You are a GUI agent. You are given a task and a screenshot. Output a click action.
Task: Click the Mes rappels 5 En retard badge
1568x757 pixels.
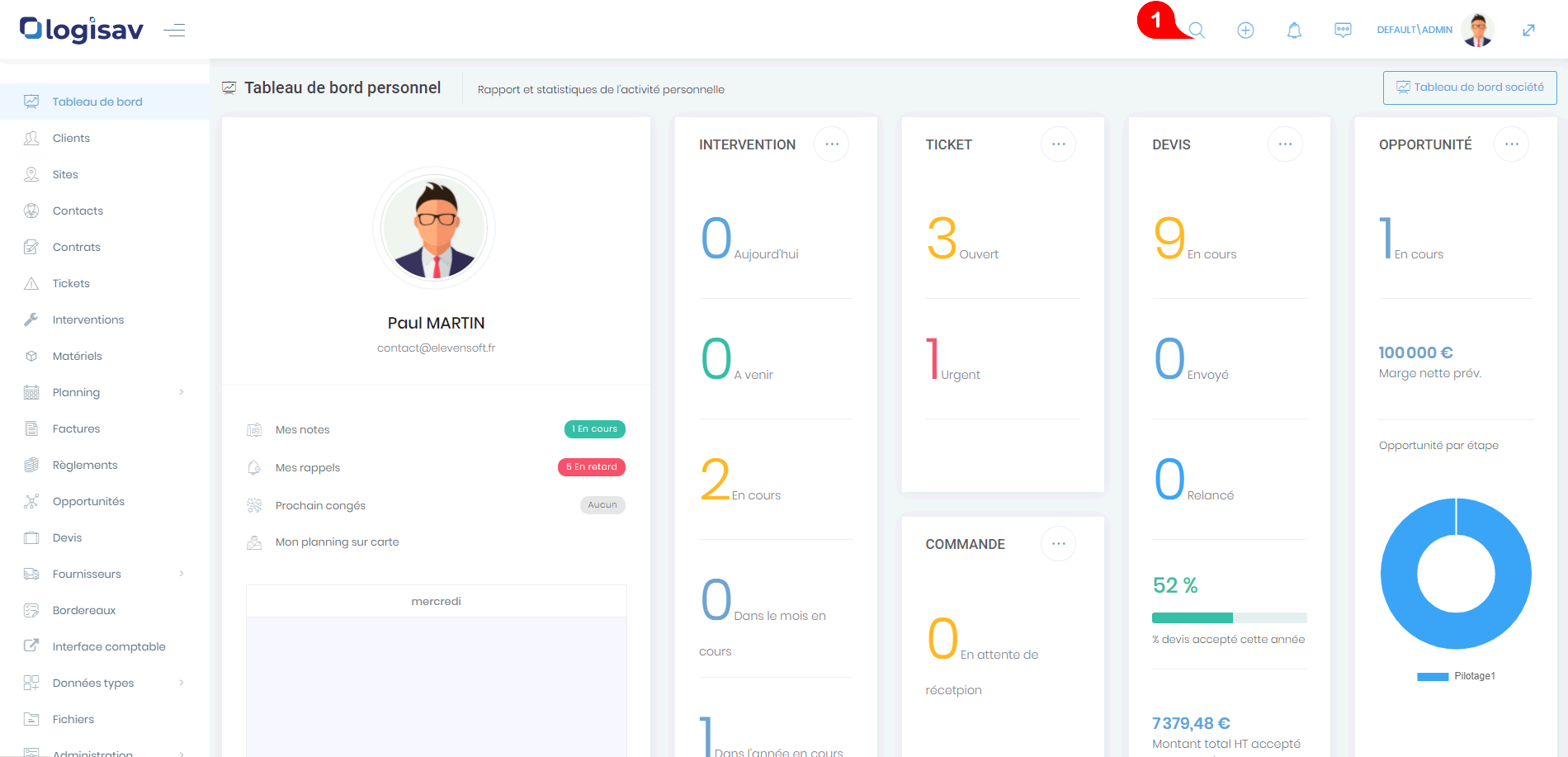[x=591, y=467]
